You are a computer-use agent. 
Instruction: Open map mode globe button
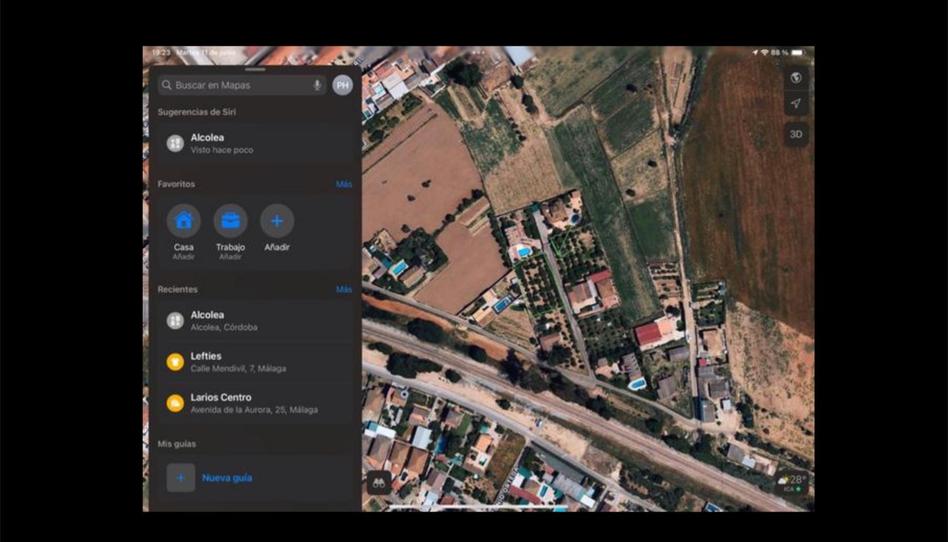pyautogui.click(x=796, y=78)
